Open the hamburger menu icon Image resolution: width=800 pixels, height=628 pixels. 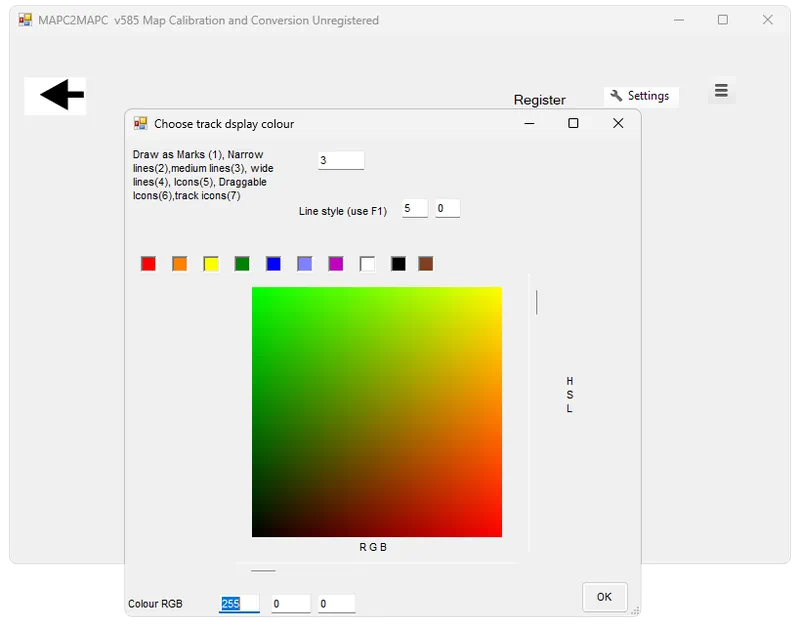(721, 90)
